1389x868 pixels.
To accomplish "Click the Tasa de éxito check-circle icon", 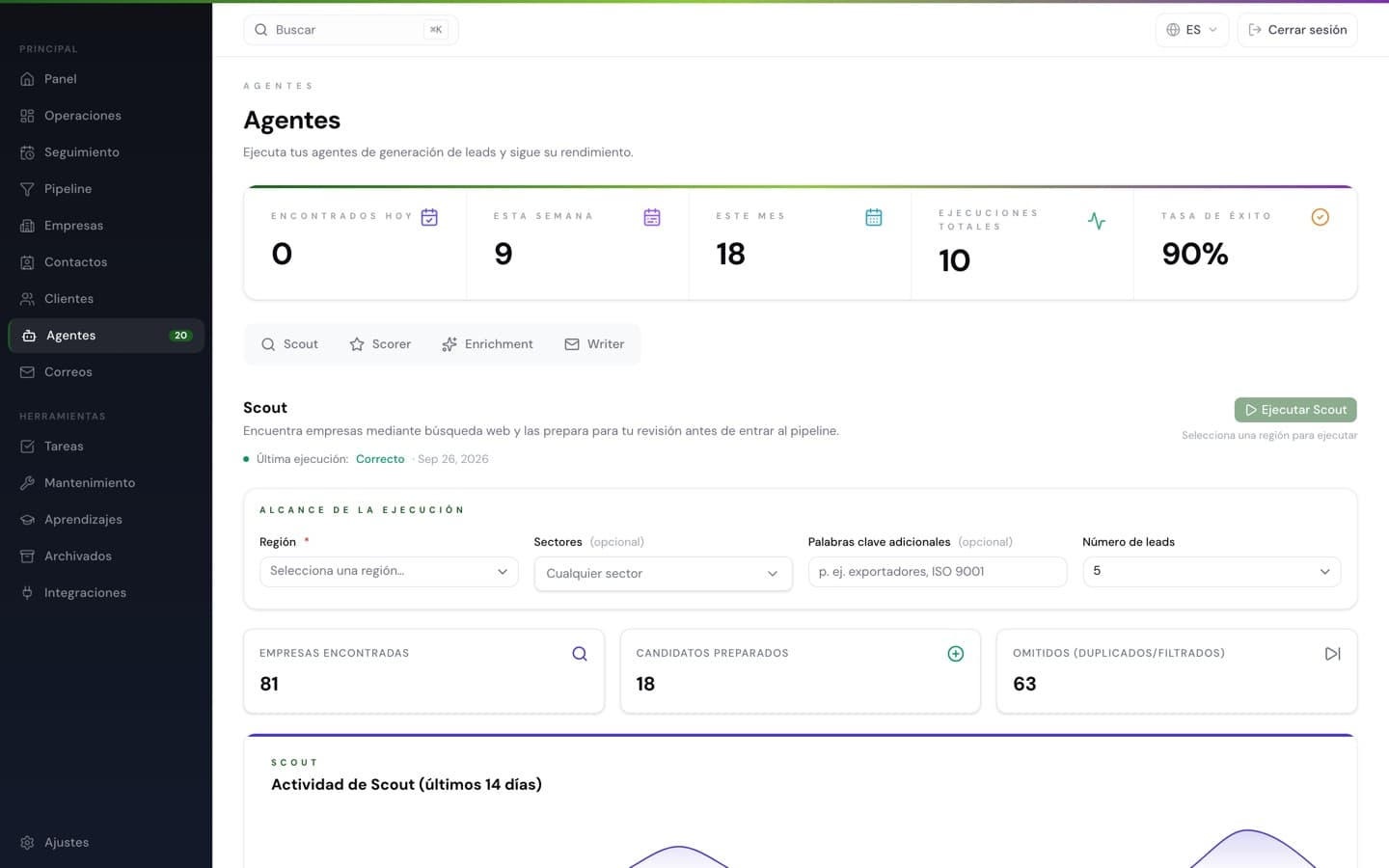I will [x=1321, y=218].
